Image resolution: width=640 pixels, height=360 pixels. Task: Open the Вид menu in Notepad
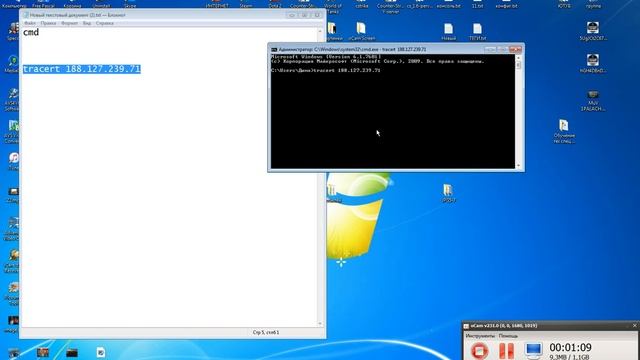point(87,23)
